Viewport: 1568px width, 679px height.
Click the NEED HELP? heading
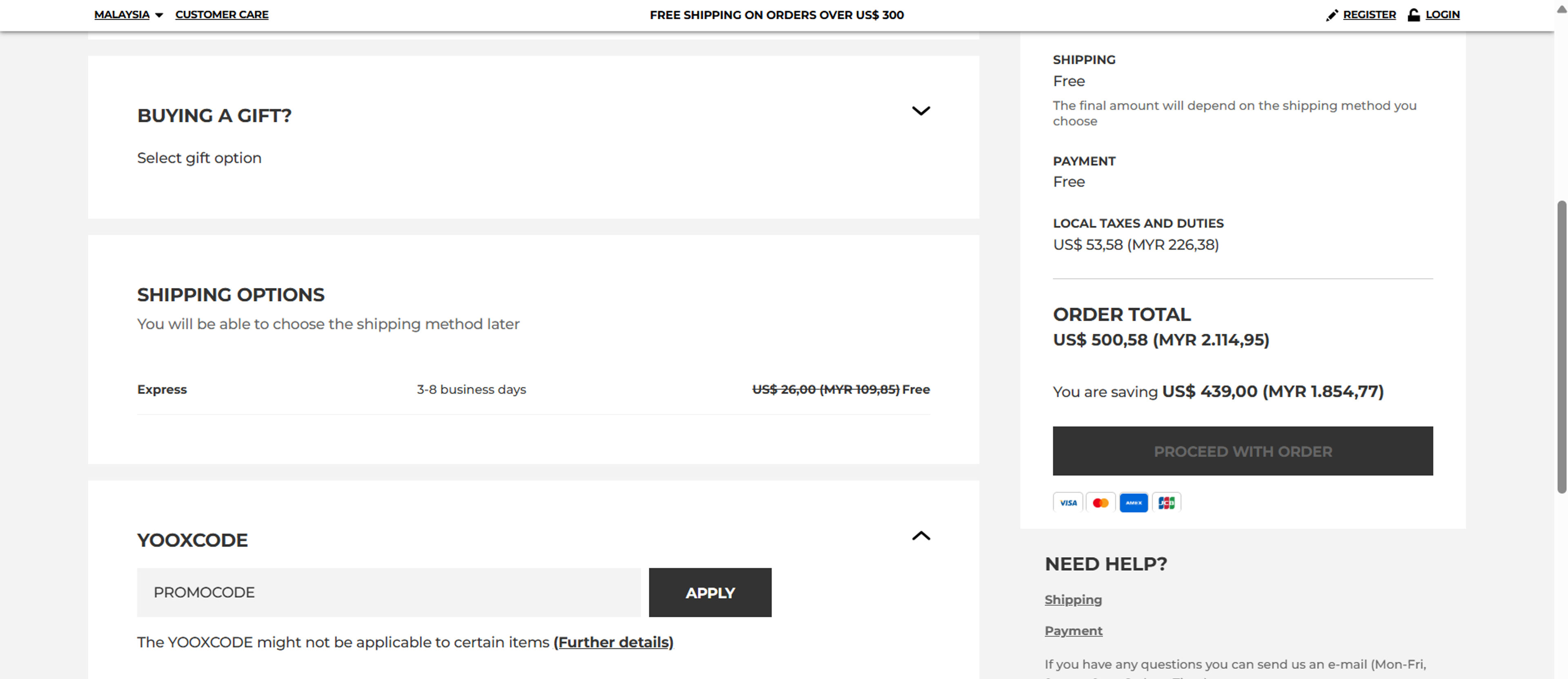coord(1106,564)
